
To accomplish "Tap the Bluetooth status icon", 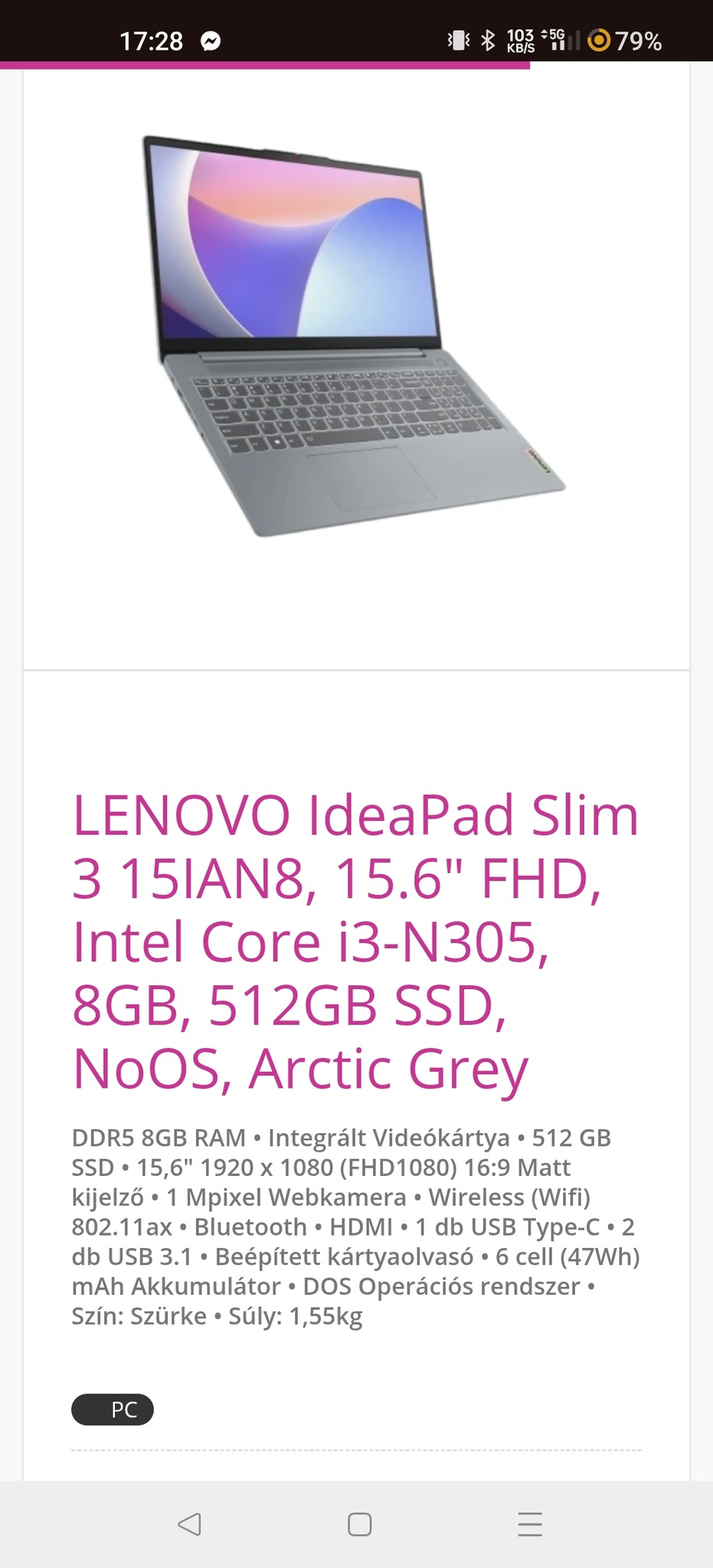I will (x=488, y=40).
